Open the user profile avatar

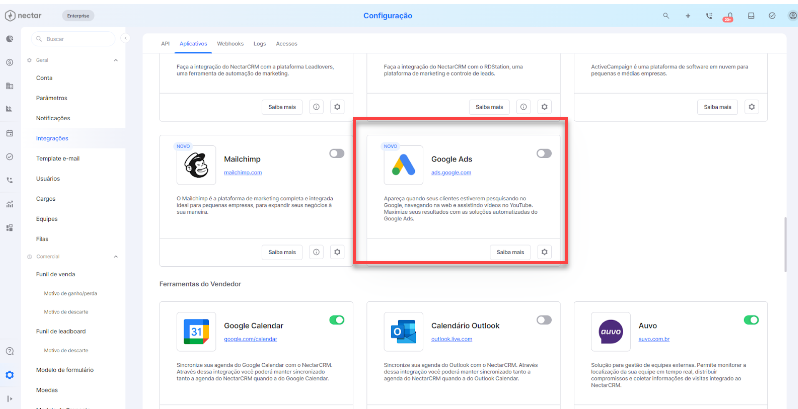click(x=792, y=16)
